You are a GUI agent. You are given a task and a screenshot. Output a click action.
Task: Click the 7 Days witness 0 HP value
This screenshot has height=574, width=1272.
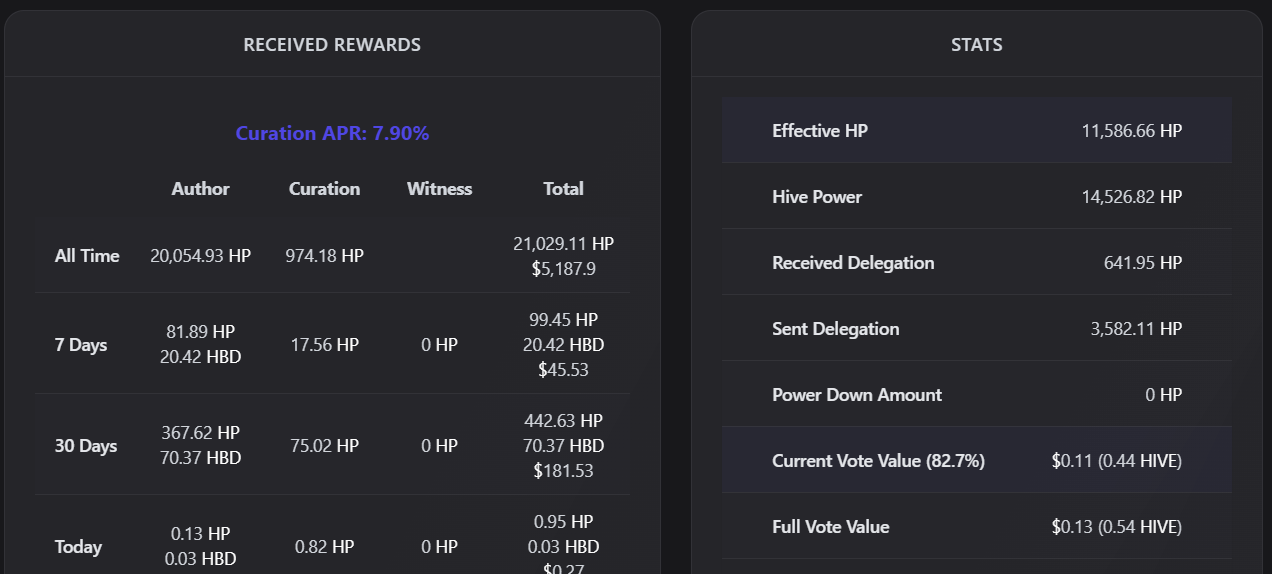439,345
